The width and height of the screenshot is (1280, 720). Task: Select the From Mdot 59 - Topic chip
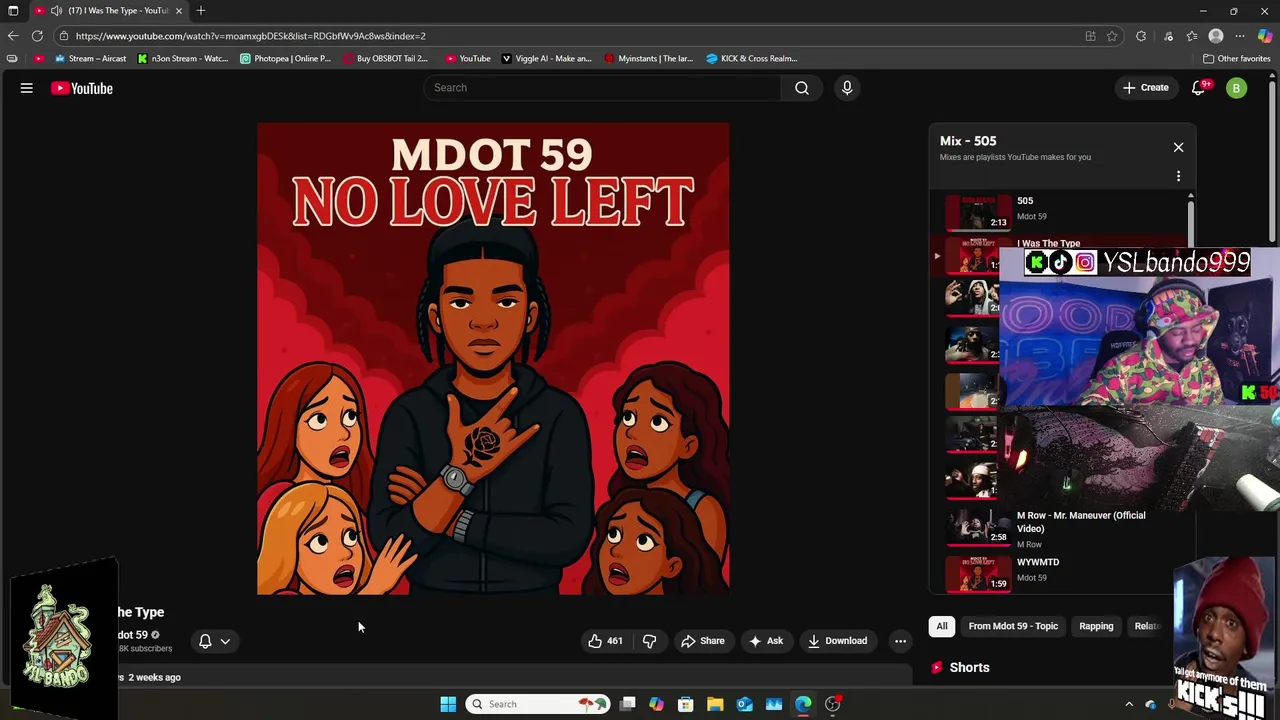coord(1013,626)
